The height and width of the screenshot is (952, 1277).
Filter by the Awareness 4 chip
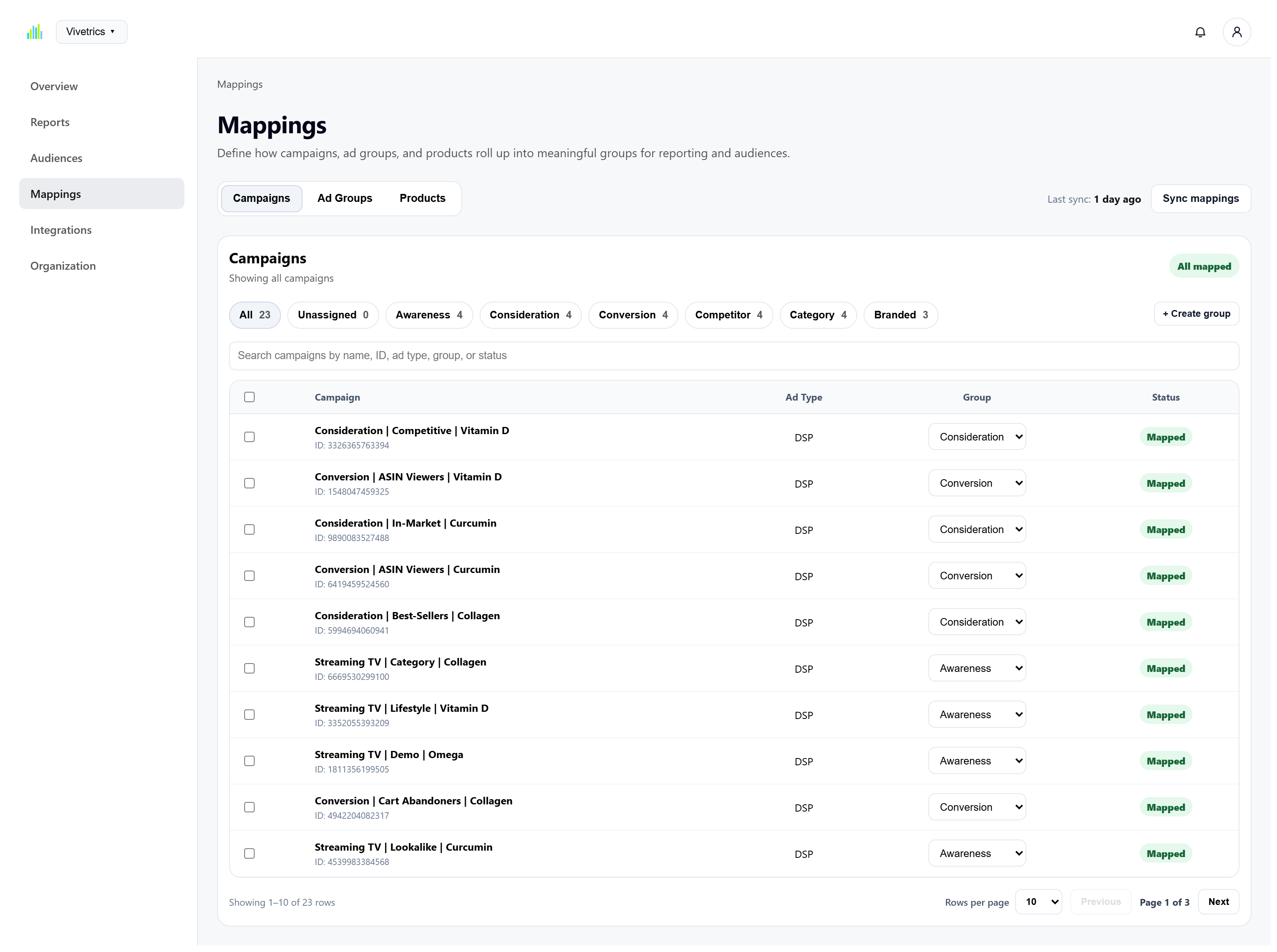point(429,315)
